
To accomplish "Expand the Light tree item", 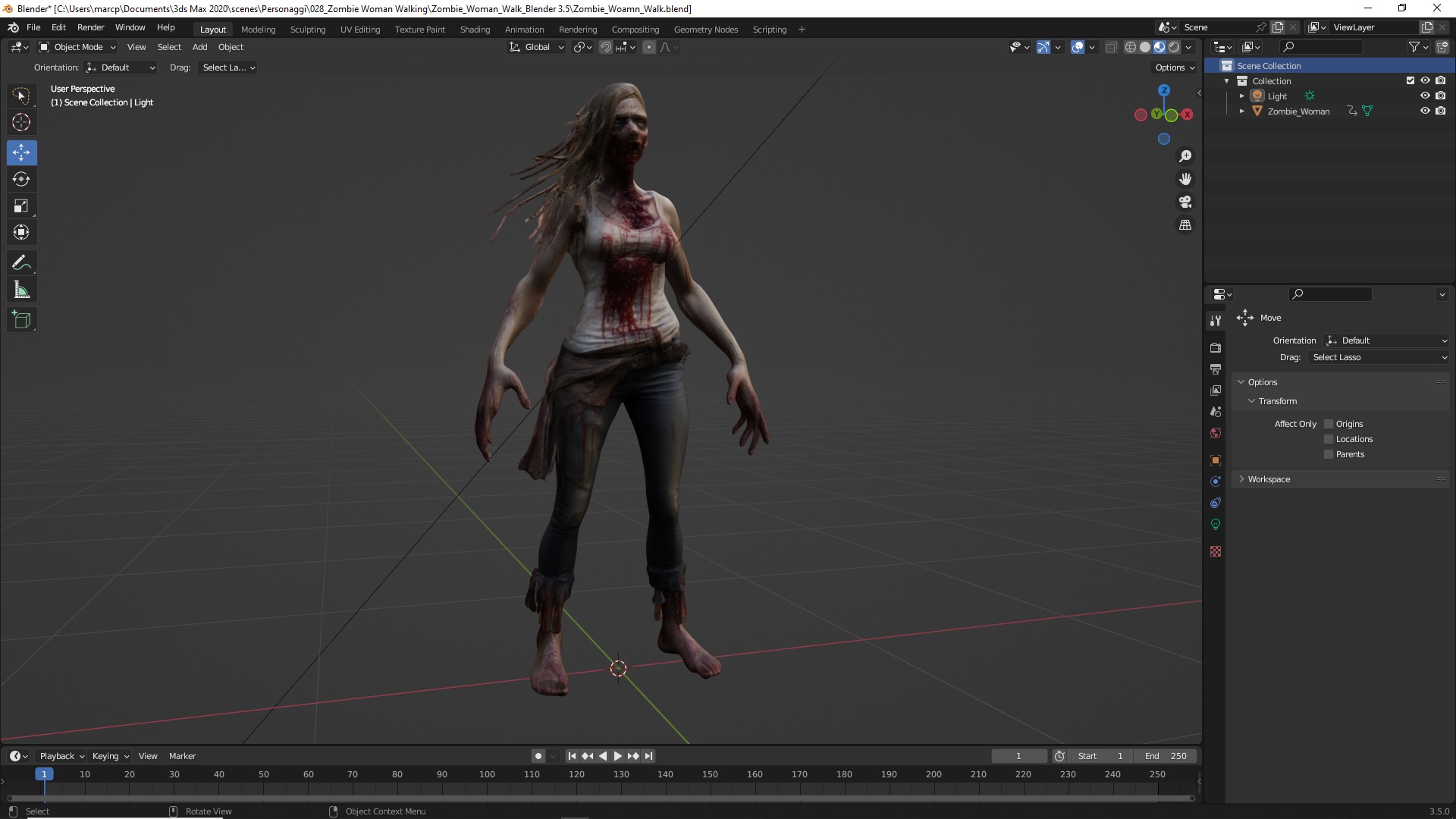I will (1241, 96).
